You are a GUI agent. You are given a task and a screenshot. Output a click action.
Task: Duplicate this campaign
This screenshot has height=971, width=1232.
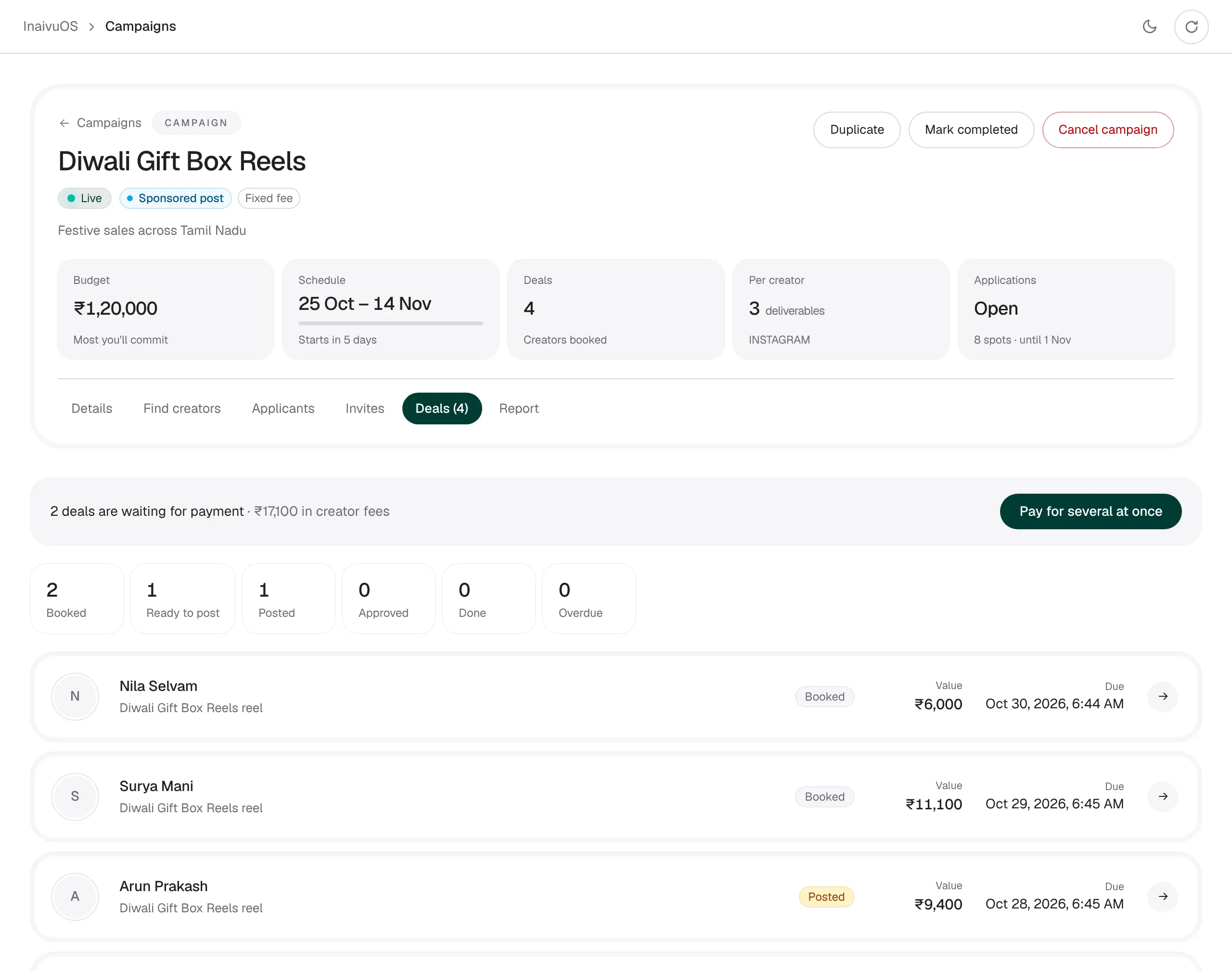(x=857, y=129)
